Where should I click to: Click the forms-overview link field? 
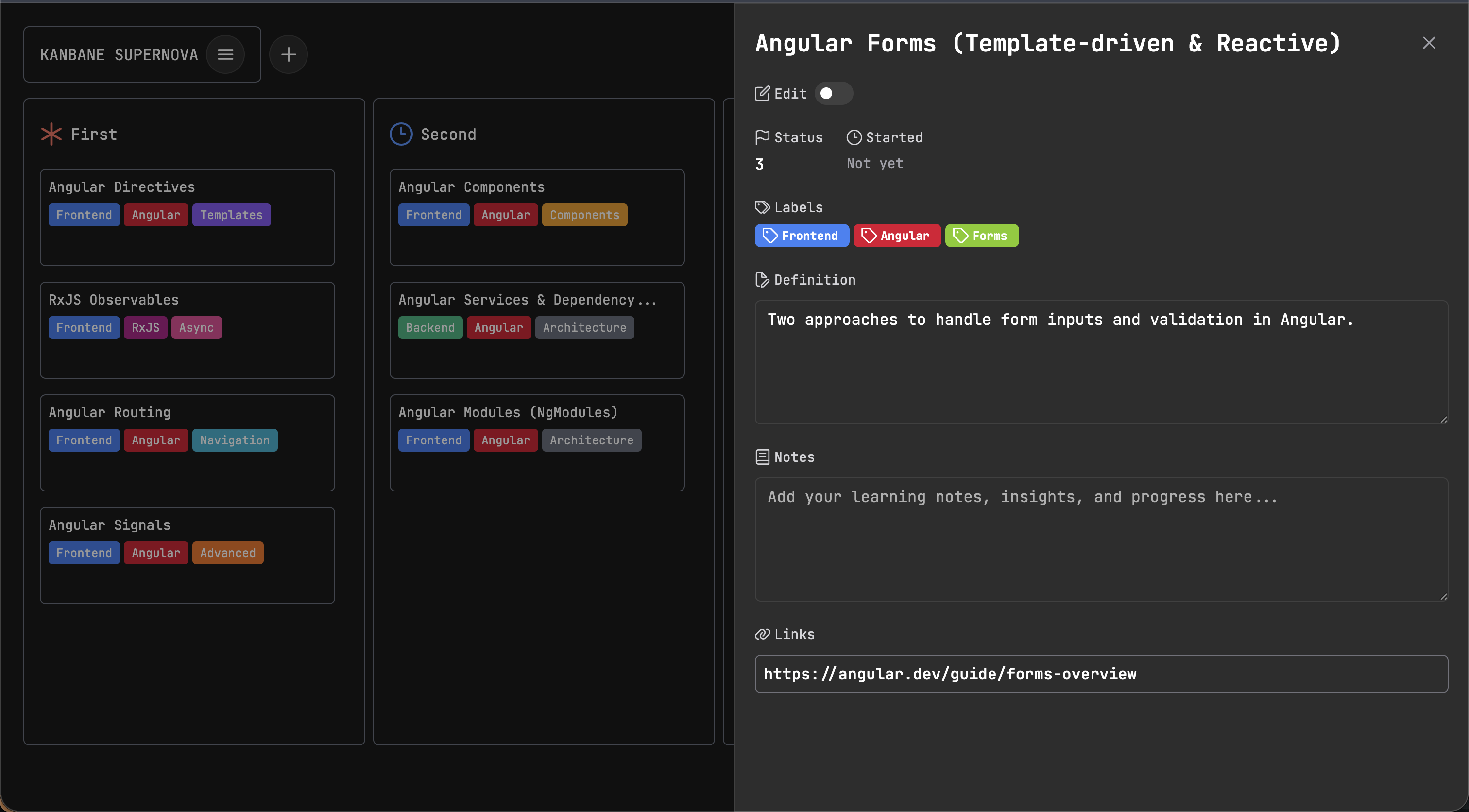pyautogui.click(x=1101, y=674)
